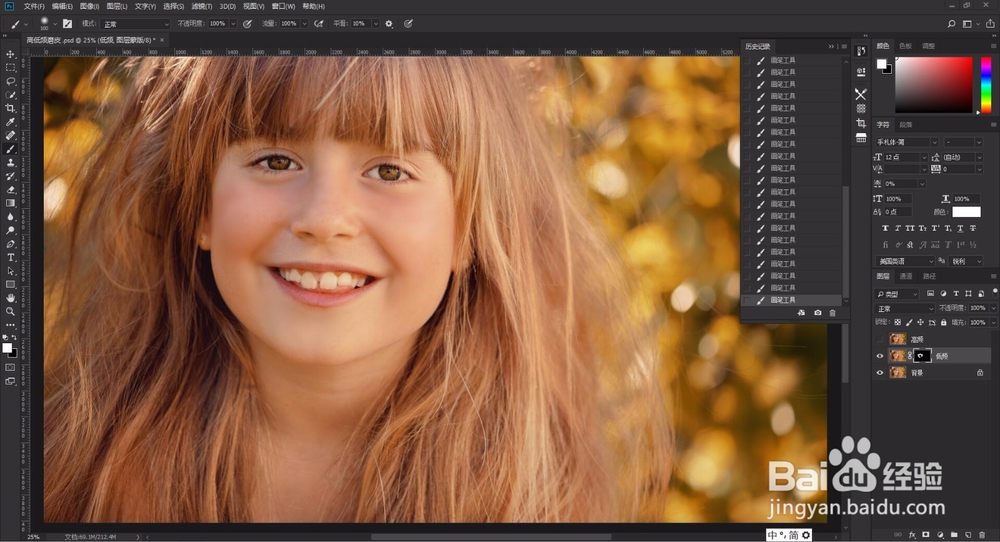The height and width of the screenshot is (542, 1000).
Task: Click the foreground color swatch in toolbar
Action: click(7, 348)
